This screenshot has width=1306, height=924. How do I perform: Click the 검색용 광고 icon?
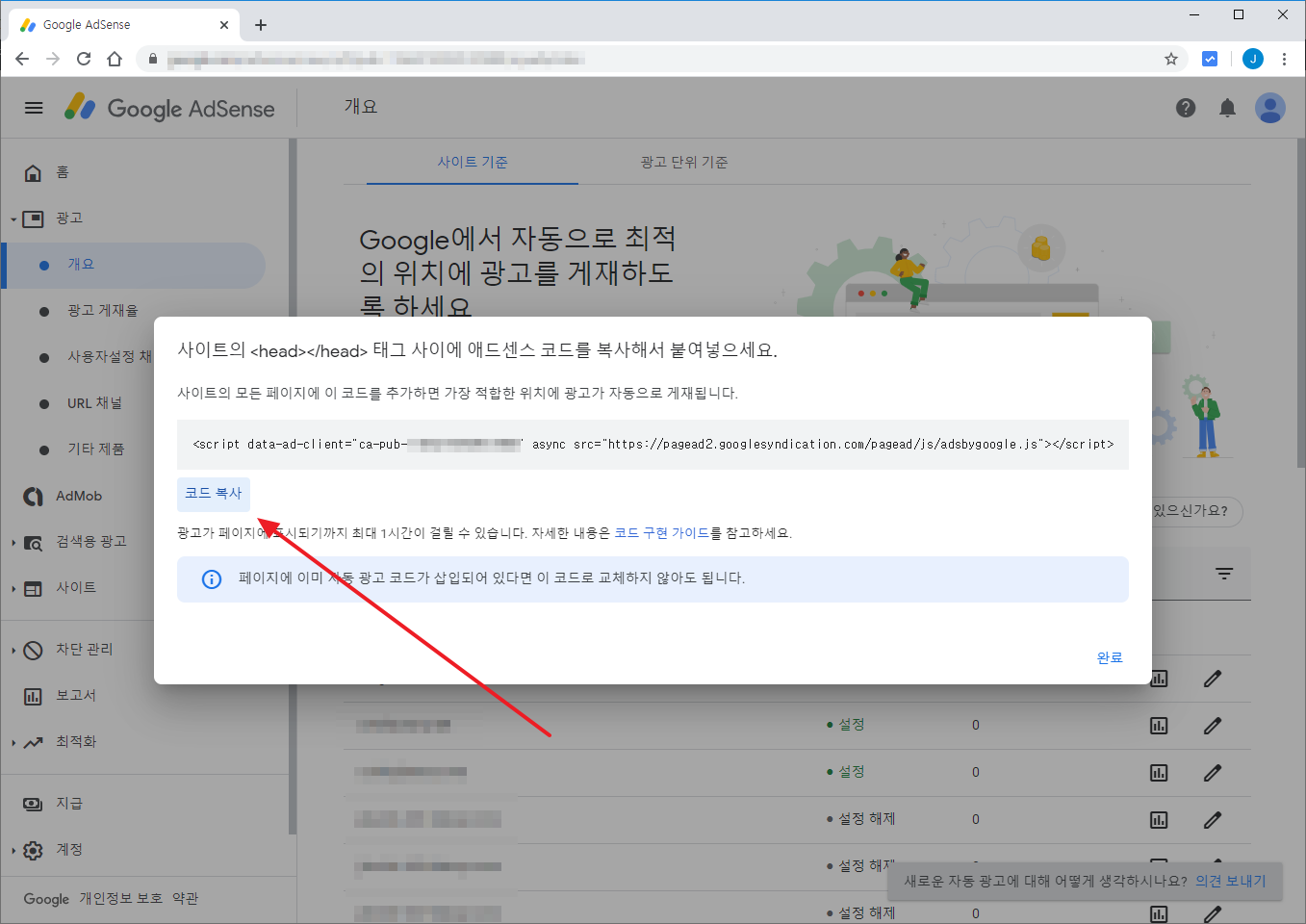click(x=33, y=542)
